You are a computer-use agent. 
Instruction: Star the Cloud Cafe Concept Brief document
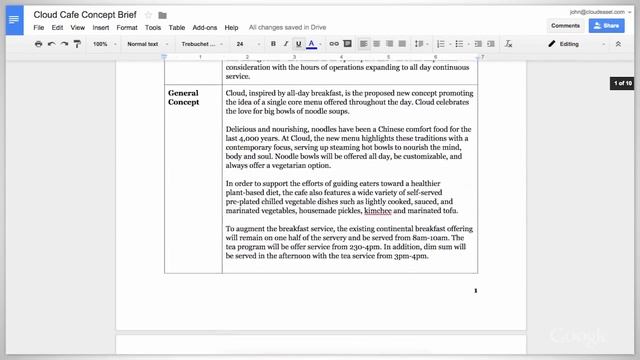pos(149,15)
